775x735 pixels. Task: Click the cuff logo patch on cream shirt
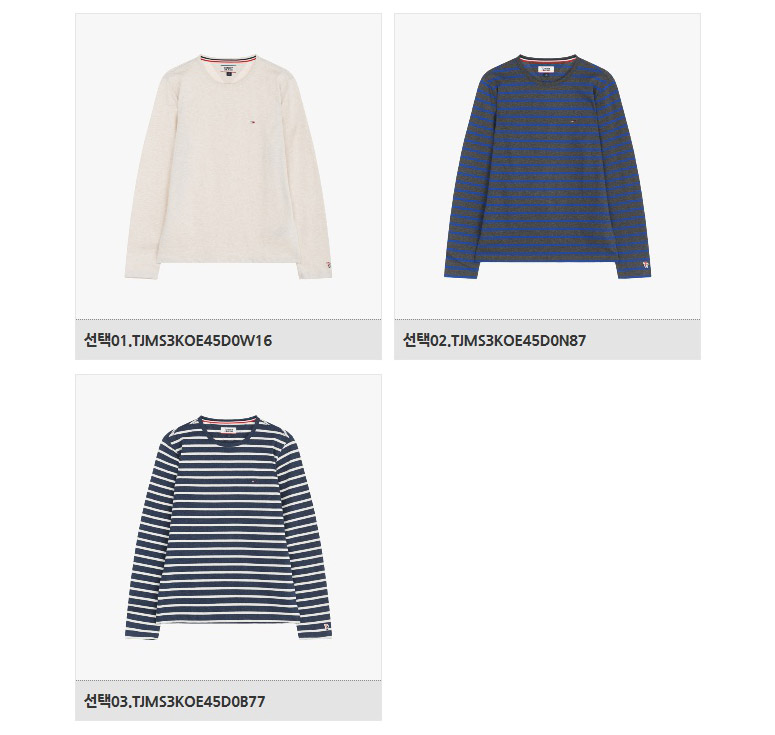pos(328,264)
